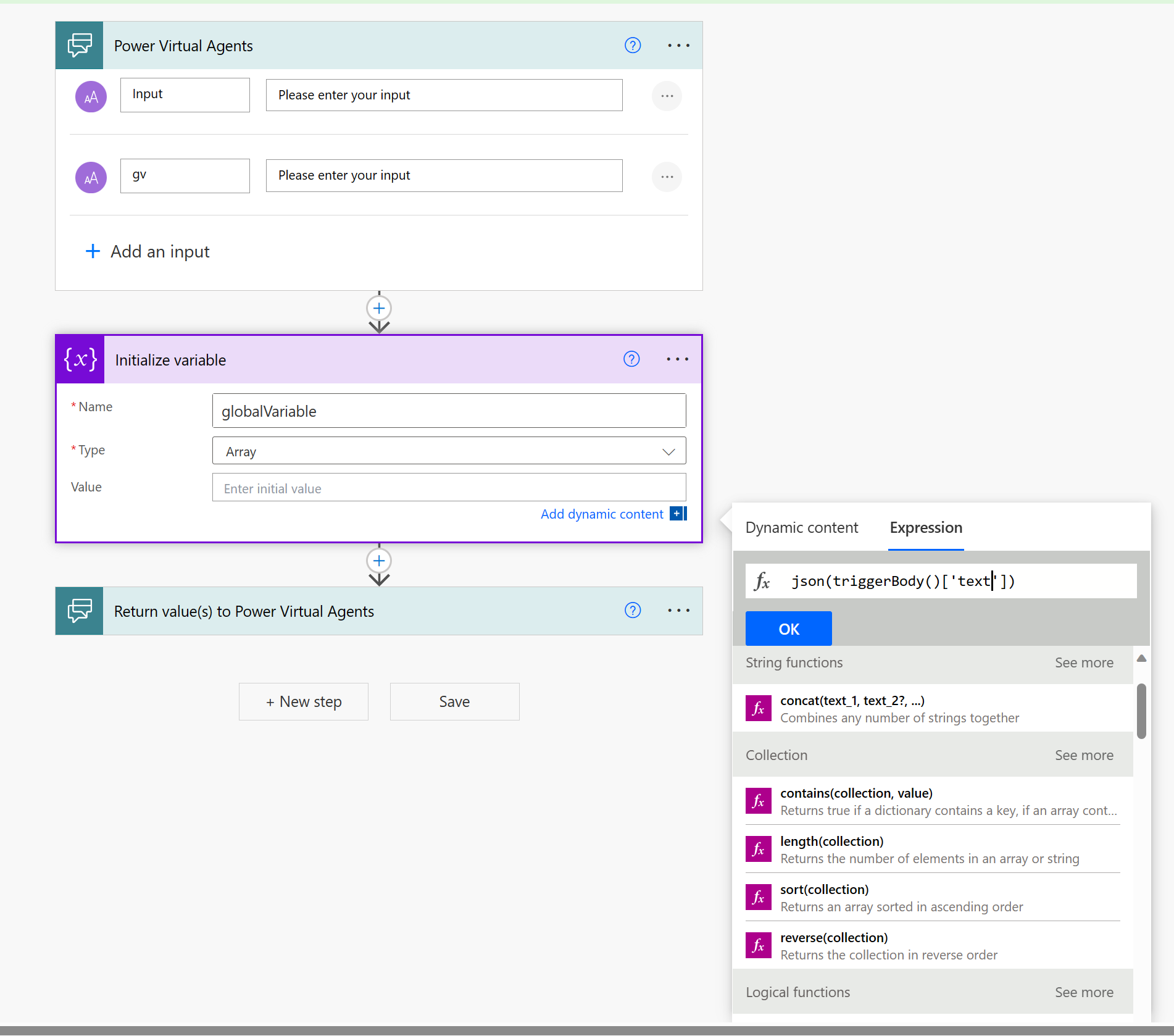Image resolution: width=1174 pixels, height=1036 pixels.
Task: Open the Return value(s) ellipsis menu
Action: pyautogui.click(x=678, y=611)
